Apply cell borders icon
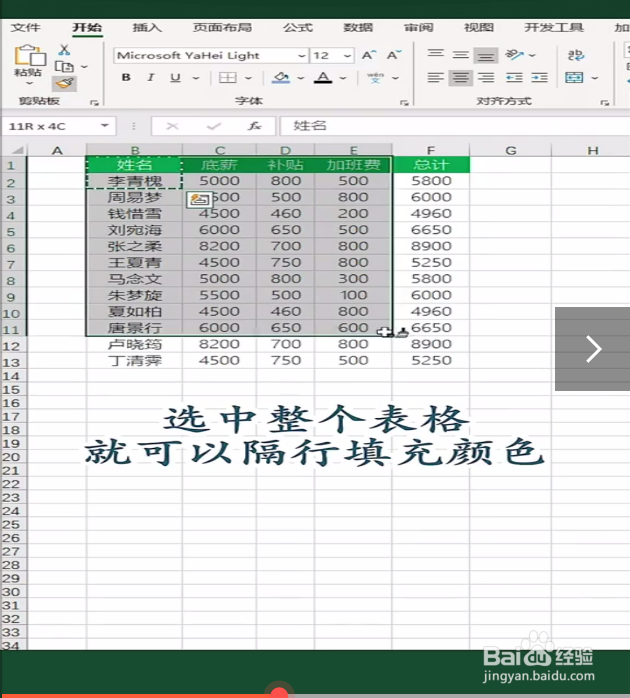The image size is (630, 698). point(228,78)
